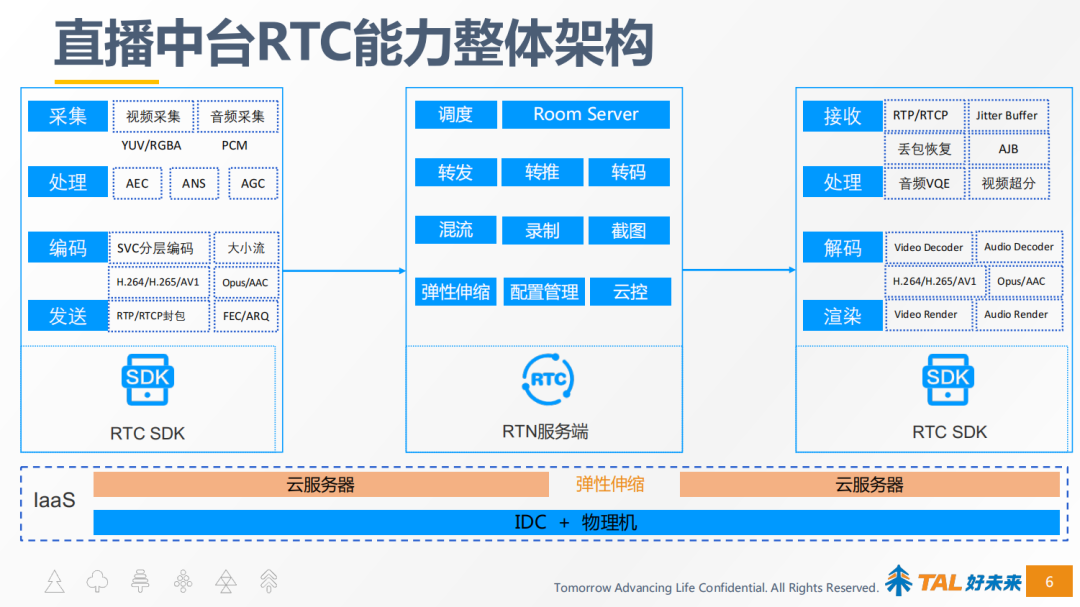Select the 音频VQE box
1080x607 pixels.
(x=924, y=183)
